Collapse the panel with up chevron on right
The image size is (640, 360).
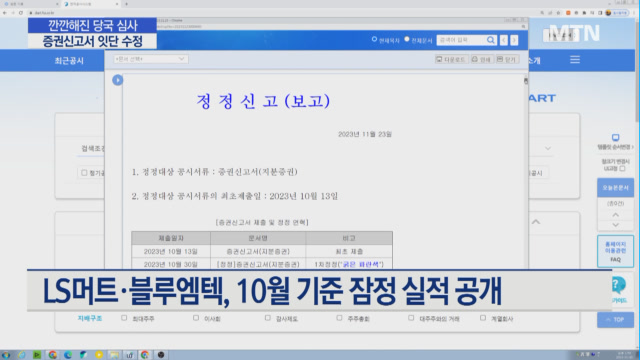coord(536,222)
